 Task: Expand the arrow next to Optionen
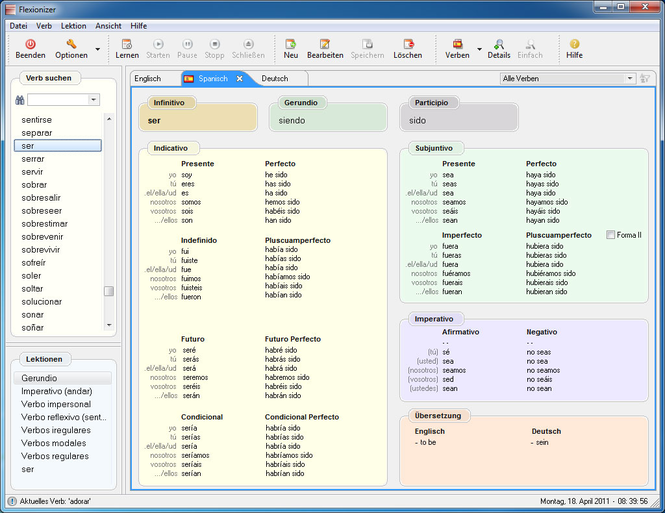click(98, 50)
